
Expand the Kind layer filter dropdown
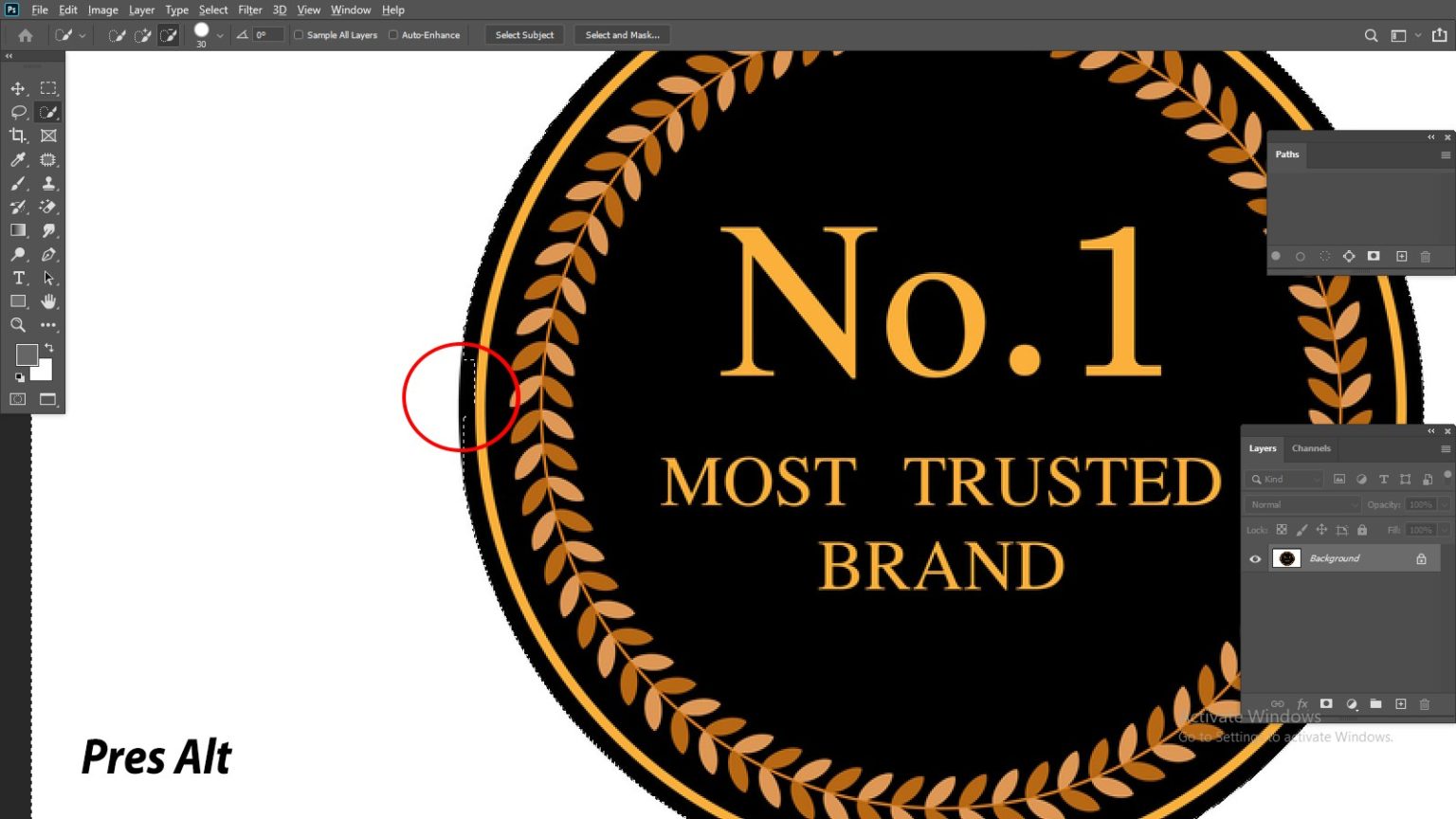[x=1285, y=480]
